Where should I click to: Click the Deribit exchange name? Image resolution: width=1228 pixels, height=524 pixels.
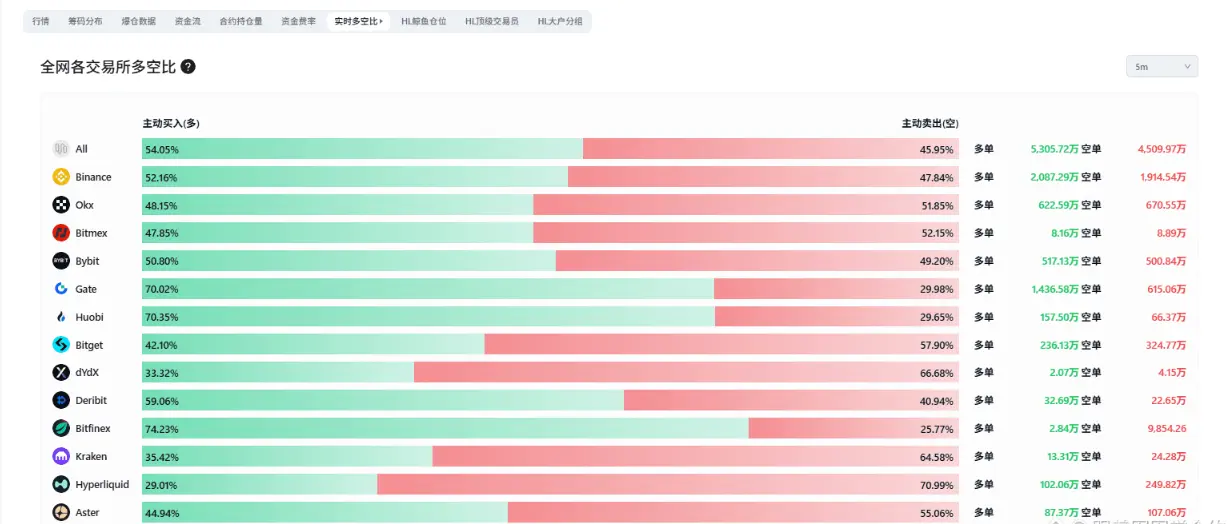point(91,400)
